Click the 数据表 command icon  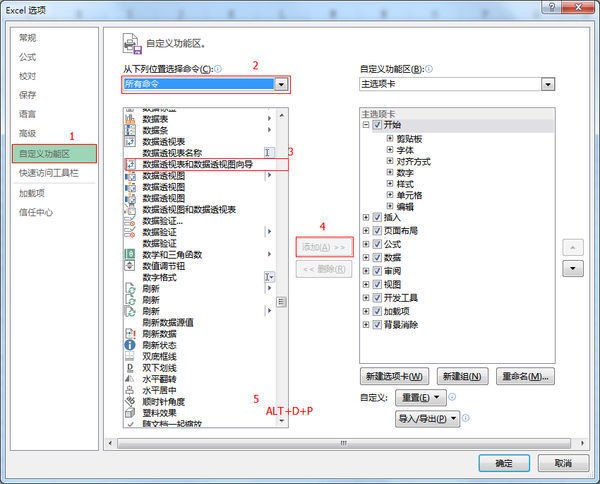[130, 119]
